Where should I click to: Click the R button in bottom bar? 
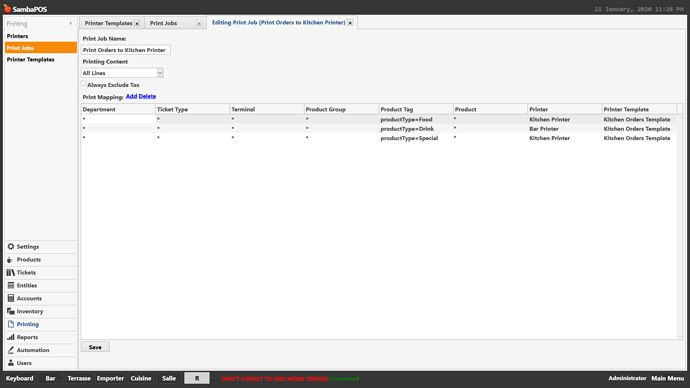(x=197, y=378)
